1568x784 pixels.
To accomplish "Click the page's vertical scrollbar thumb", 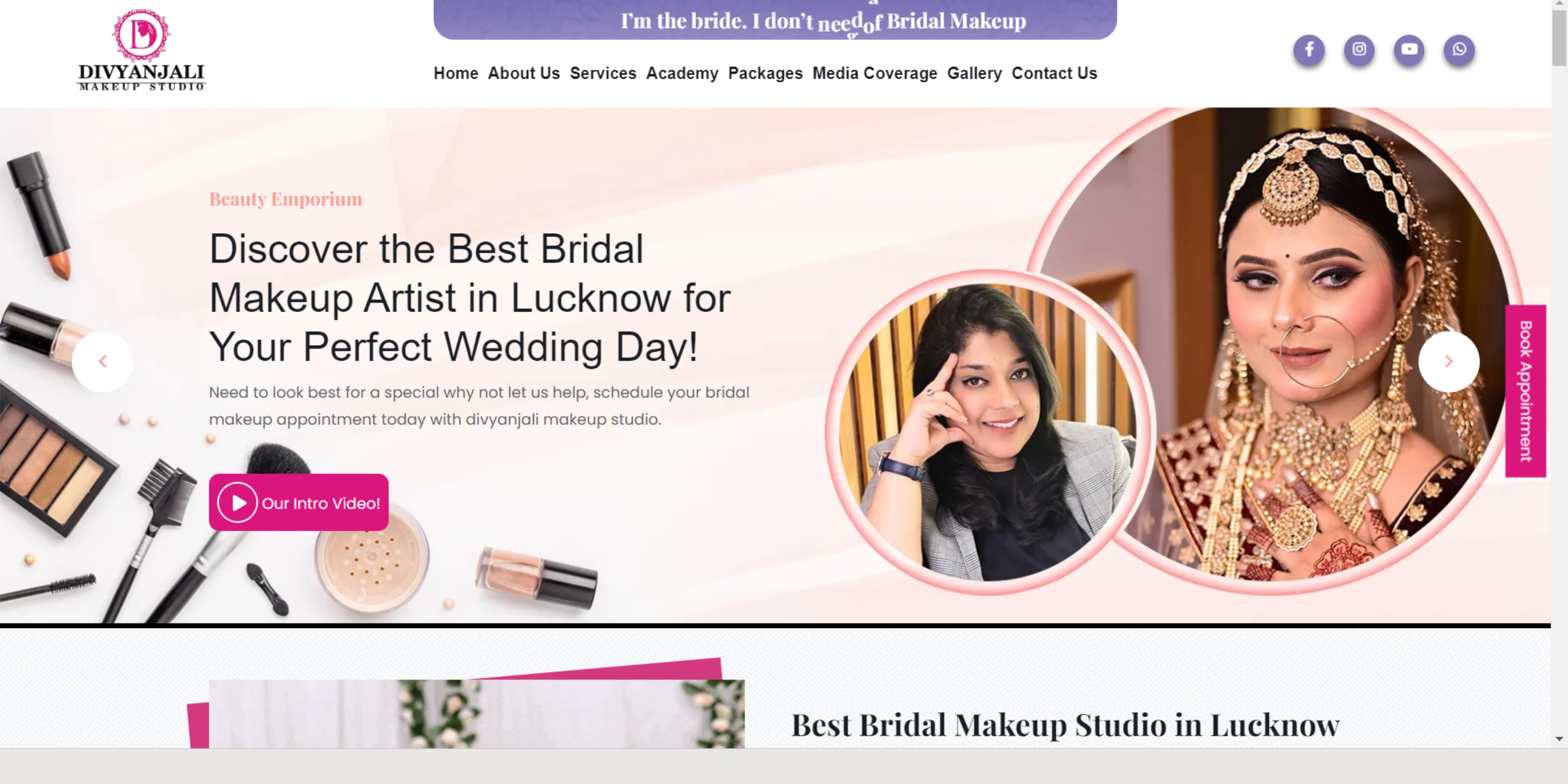I will pos(1559,38).
